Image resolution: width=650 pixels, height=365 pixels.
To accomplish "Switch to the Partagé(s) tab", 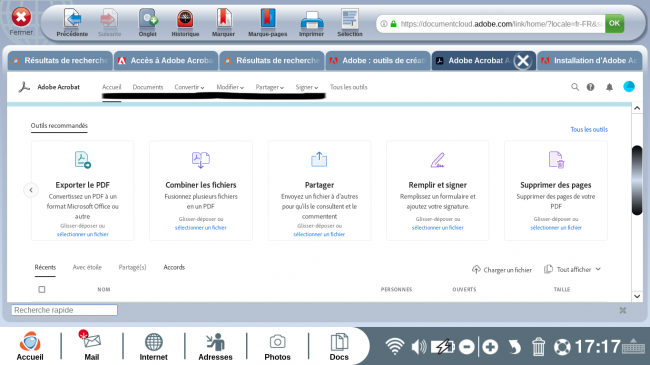I will point(132,268).
